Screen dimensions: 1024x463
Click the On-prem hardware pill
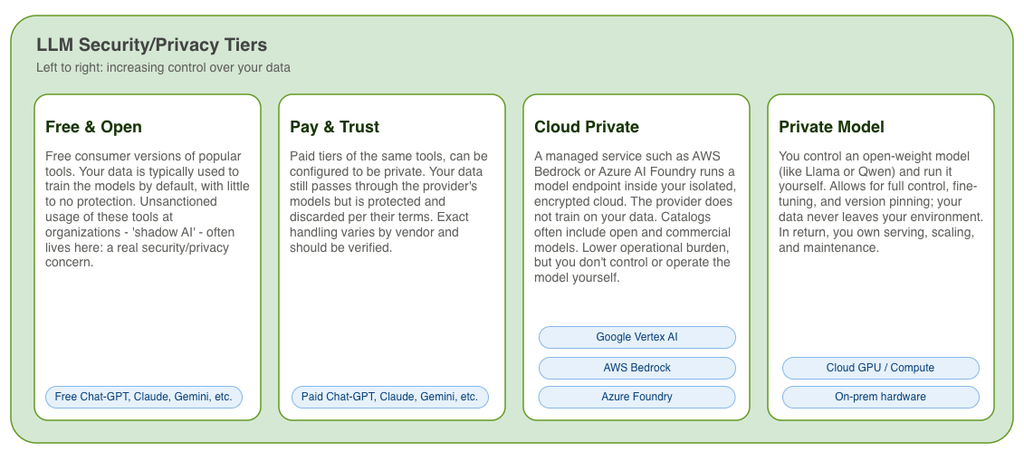[880, 397]
